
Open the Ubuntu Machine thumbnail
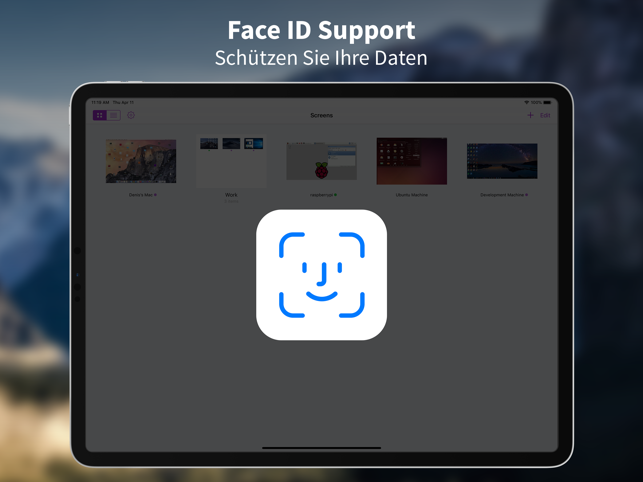pyautogui.click(x=412, y=161)
